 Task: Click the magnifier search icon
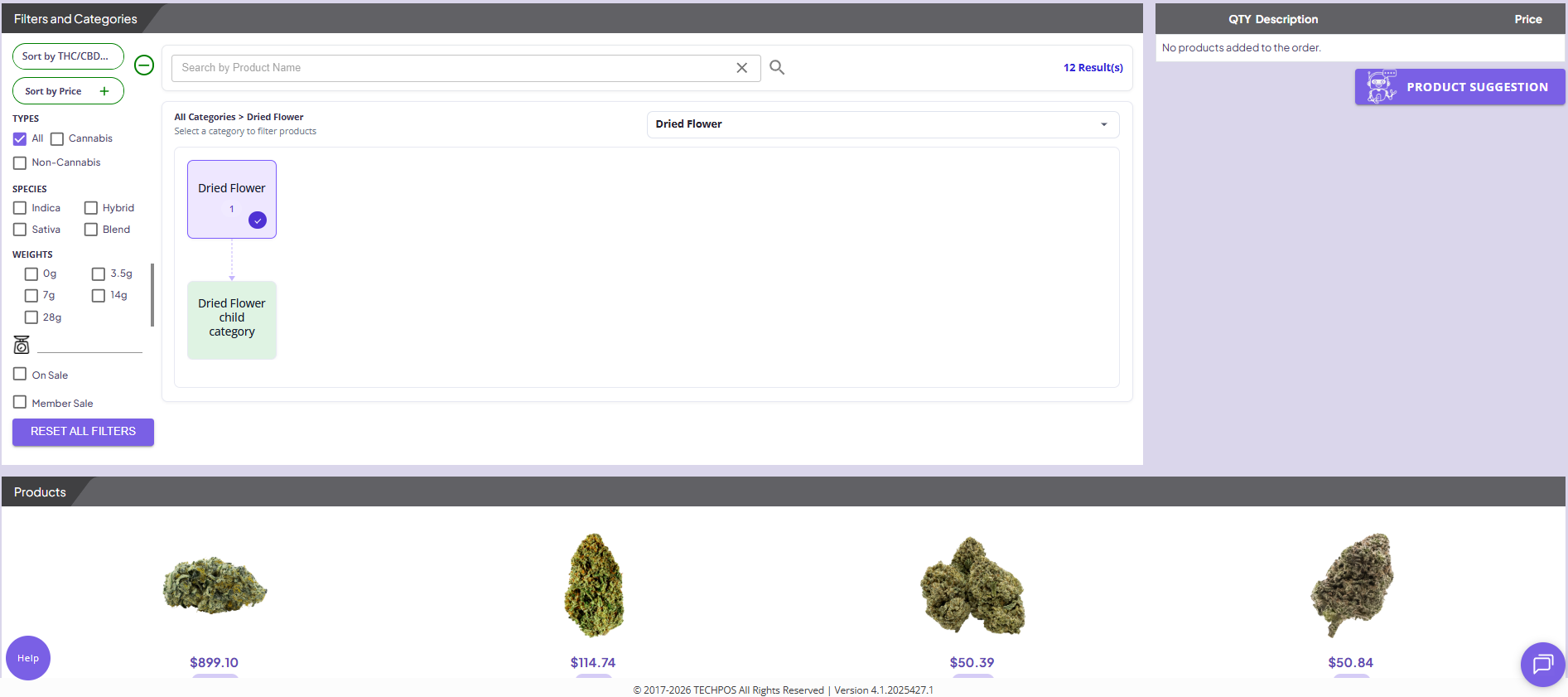coord(777,67)
